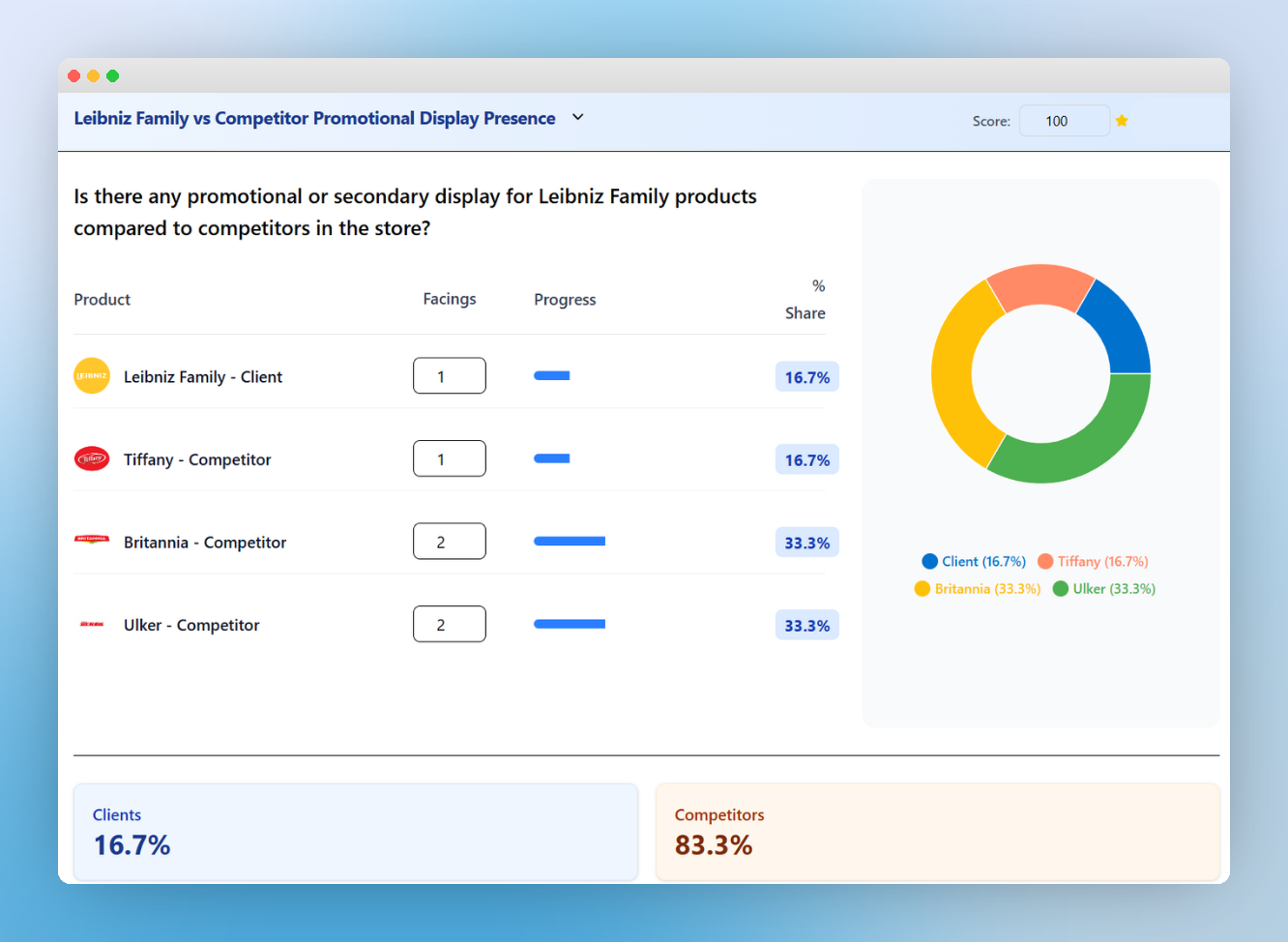
Task: Click the Leibniz Family 16.7% share badge
Action: coord(807,377)
